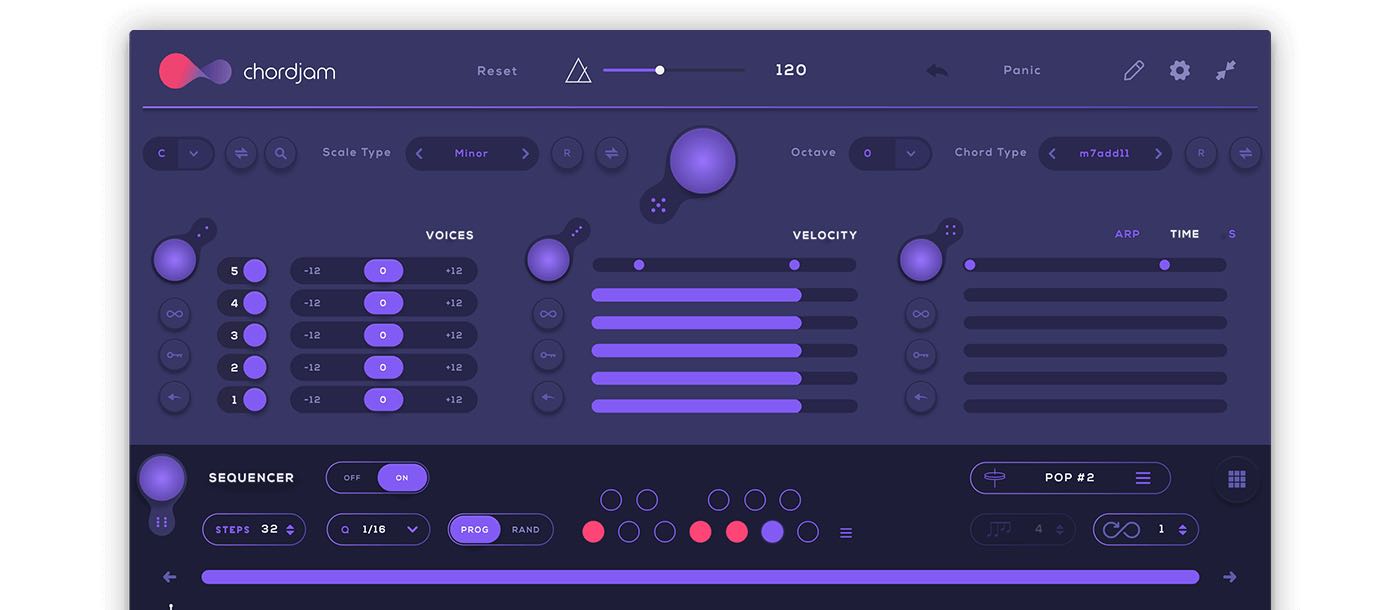Open the grid view icon at right
Viewport: 1400px width, 610px height.
pos(1237,480)
